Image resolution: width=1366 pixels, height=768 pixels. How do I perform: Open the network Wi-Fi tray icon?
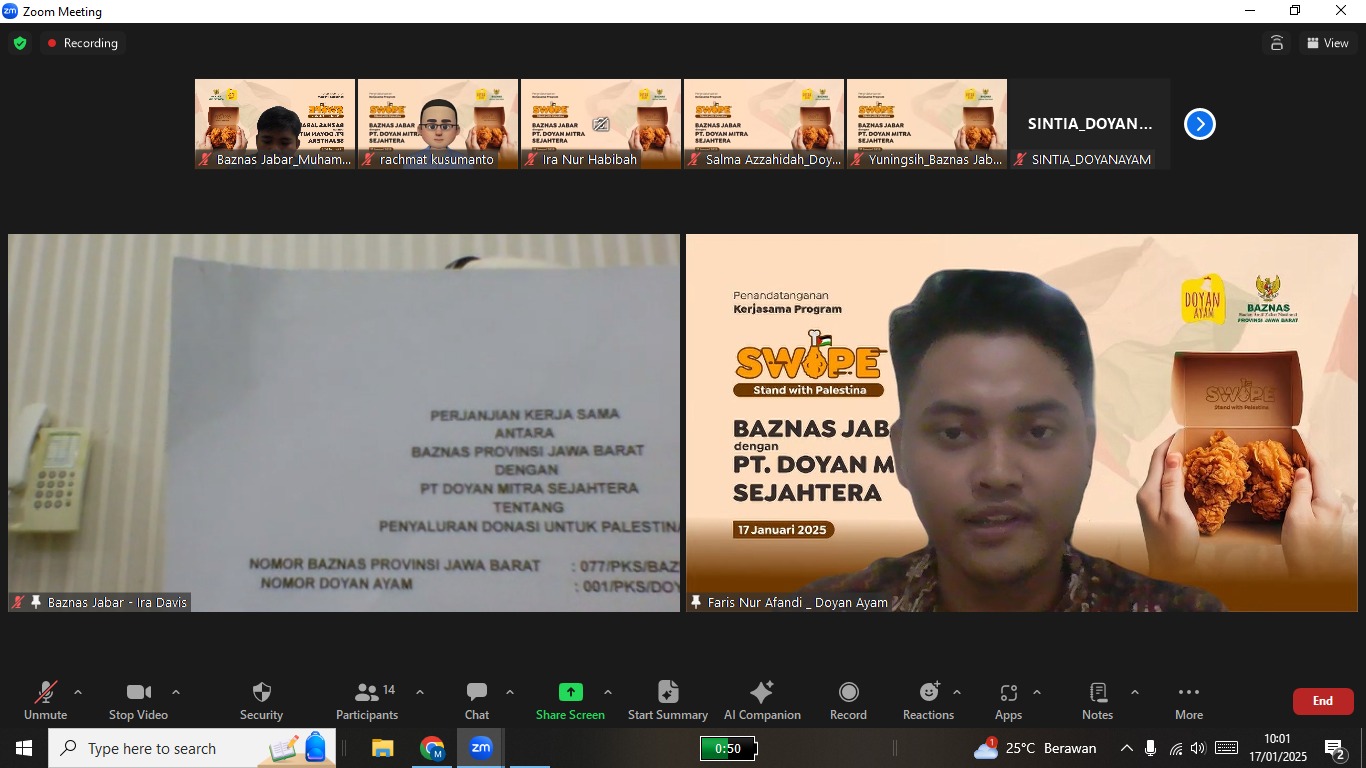pyautogui.click(x=1175, y=748)
